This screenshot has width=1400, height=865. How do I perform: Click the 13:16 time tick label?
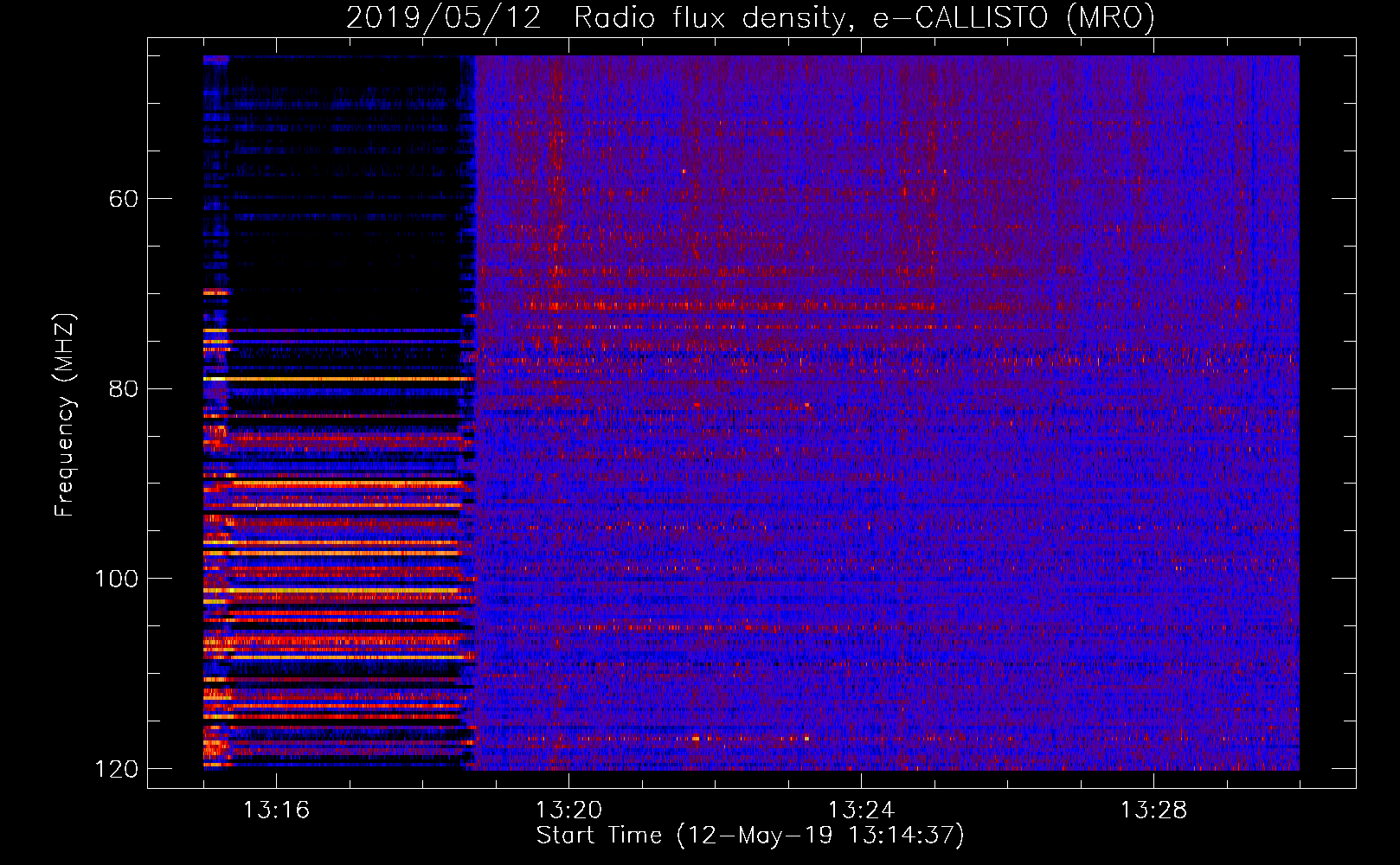pos(276,811)
